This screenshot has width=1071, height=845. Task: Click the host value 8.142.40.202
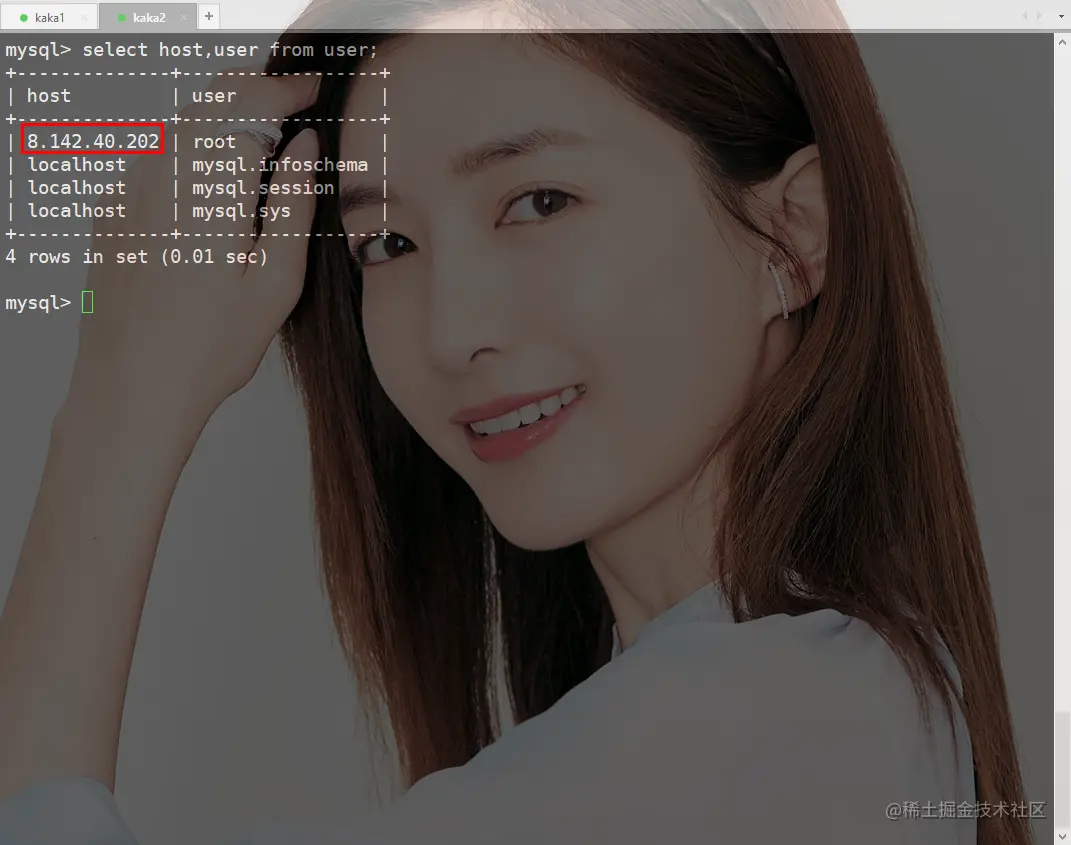(x=93, y=141)
